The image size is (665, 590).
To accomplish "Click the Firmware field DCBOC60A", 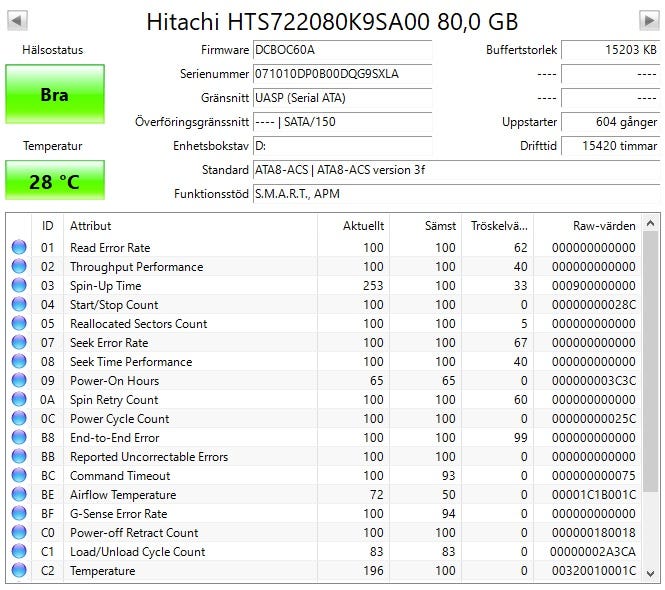I will click(x=341, y=50).
